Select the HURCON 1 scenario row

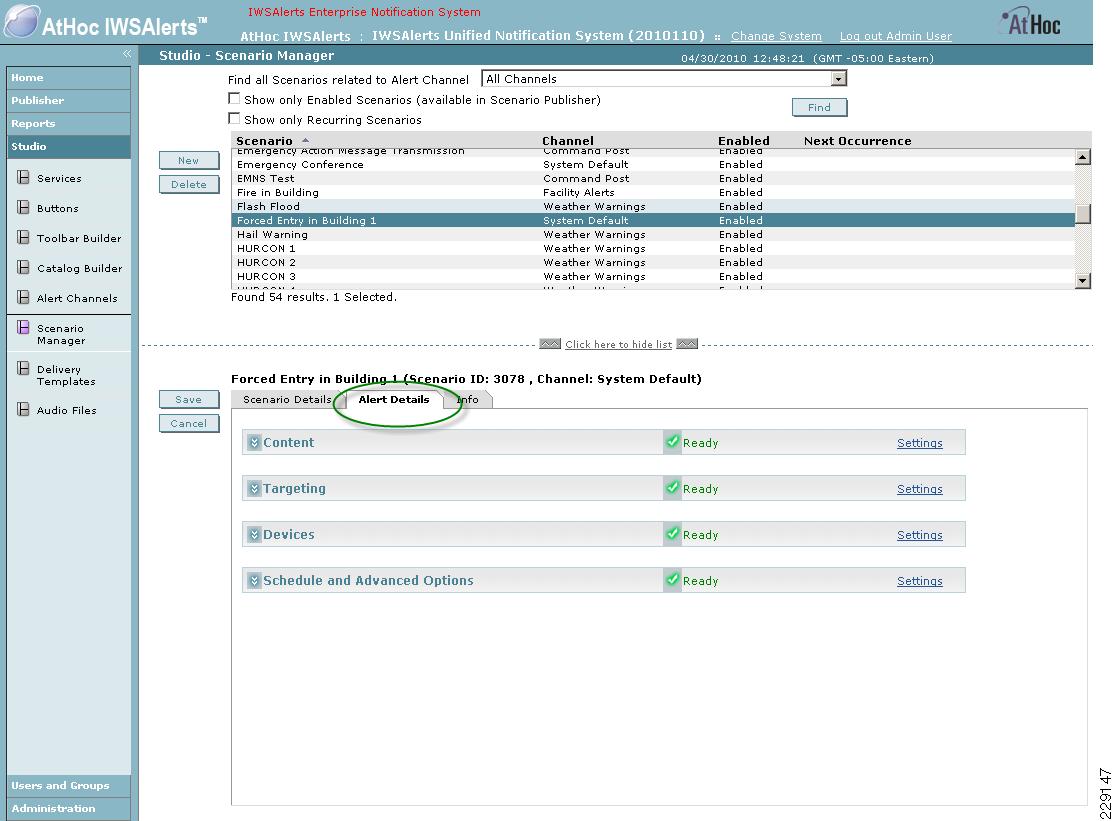653,248
